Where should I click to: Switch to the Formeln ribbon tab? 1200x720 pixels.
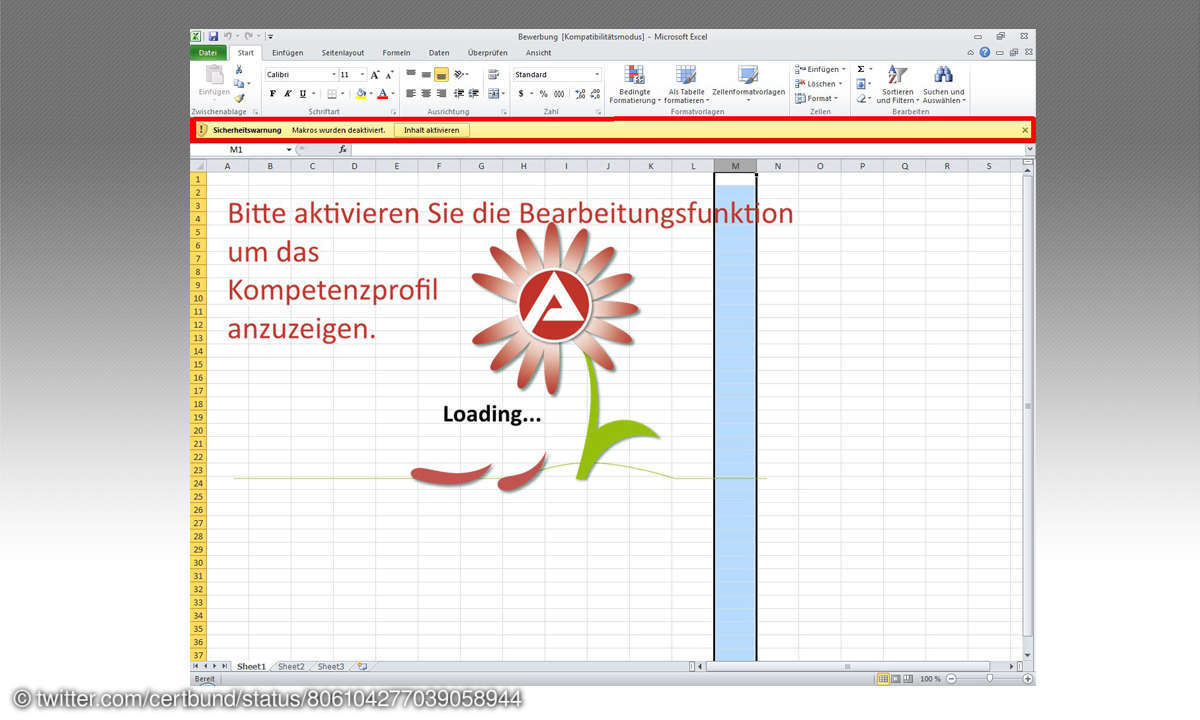tap(397, 52)
